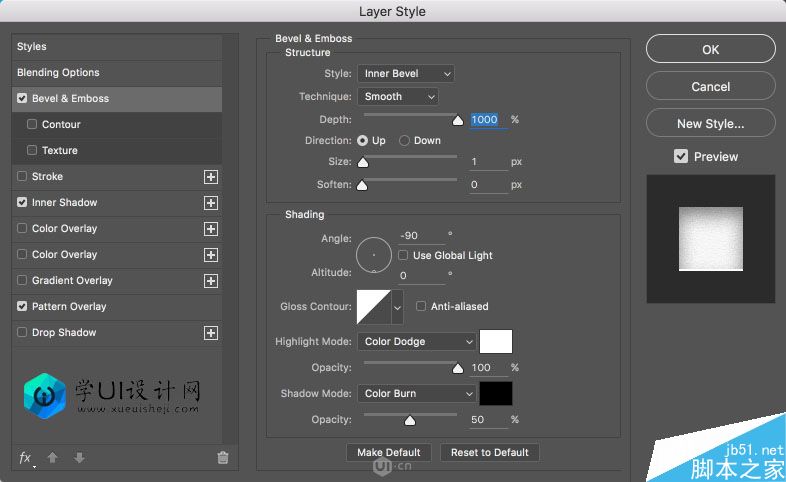Click the move effect down arrow
This screenshot has height=482, width=786.
[79, 457]
